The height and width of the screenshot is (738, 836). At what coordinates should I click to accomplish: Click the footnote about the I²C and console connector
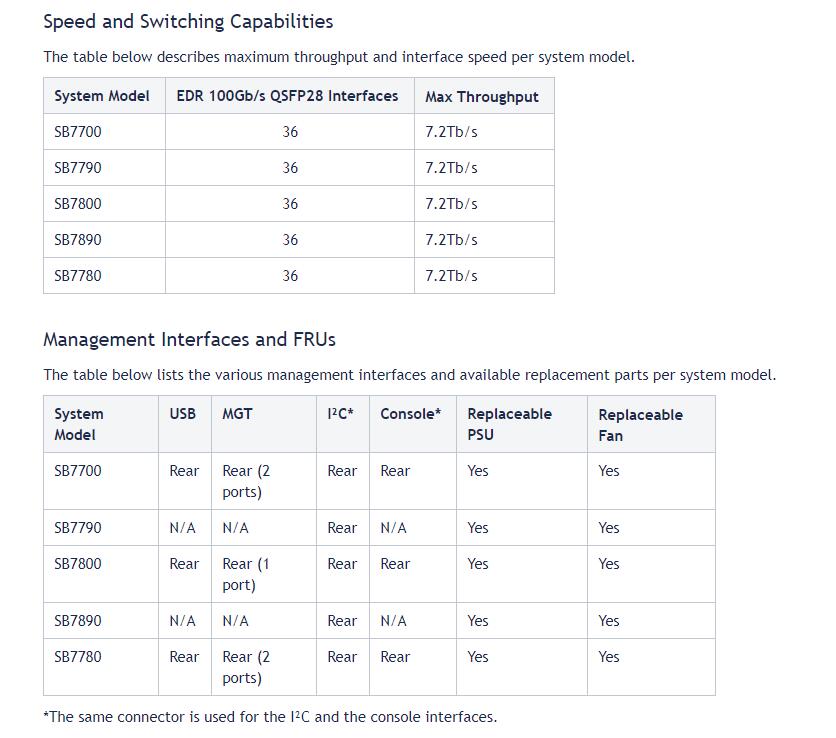270,717
